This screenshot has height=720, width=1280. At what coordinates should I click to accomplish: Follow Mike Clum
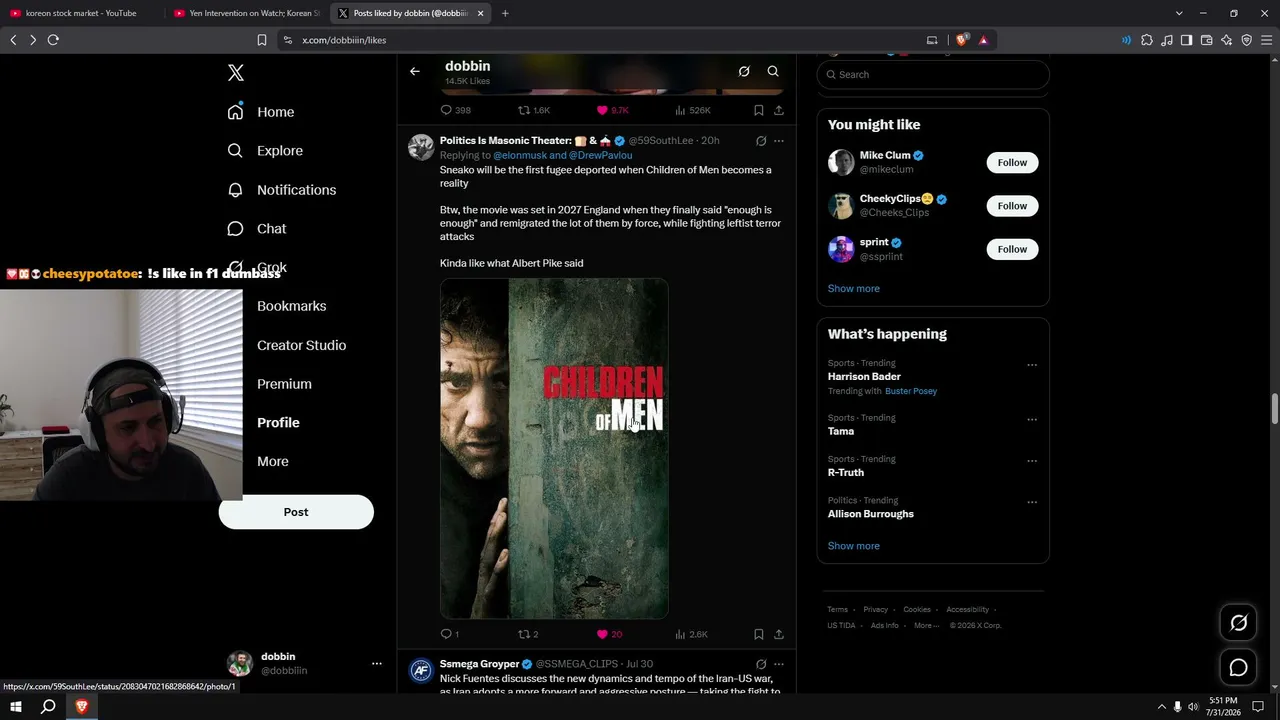1012,162
